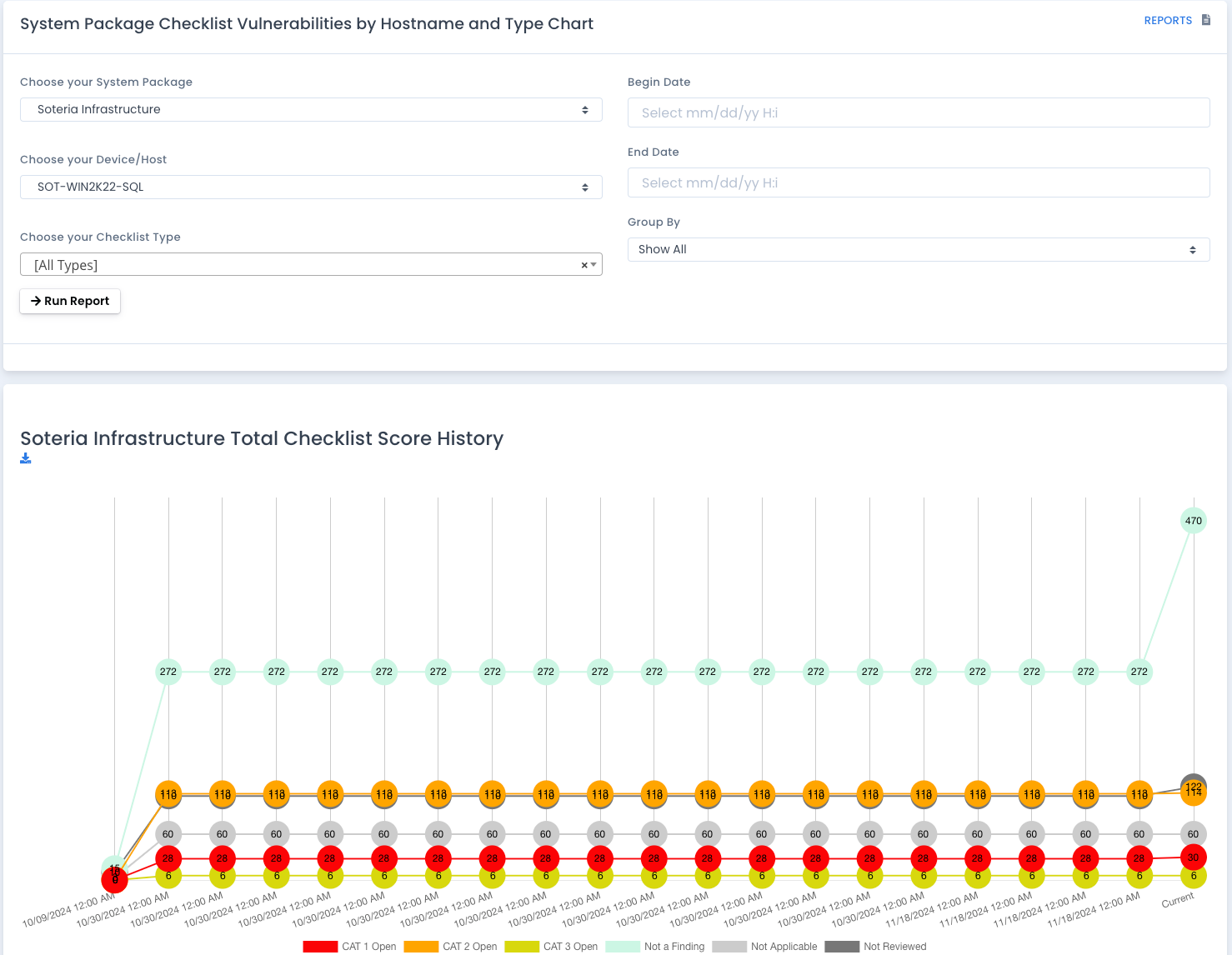The height and width of the screenshot is (955, 1232).
Task: Download the chart via download icon
Action: (26, 458)
